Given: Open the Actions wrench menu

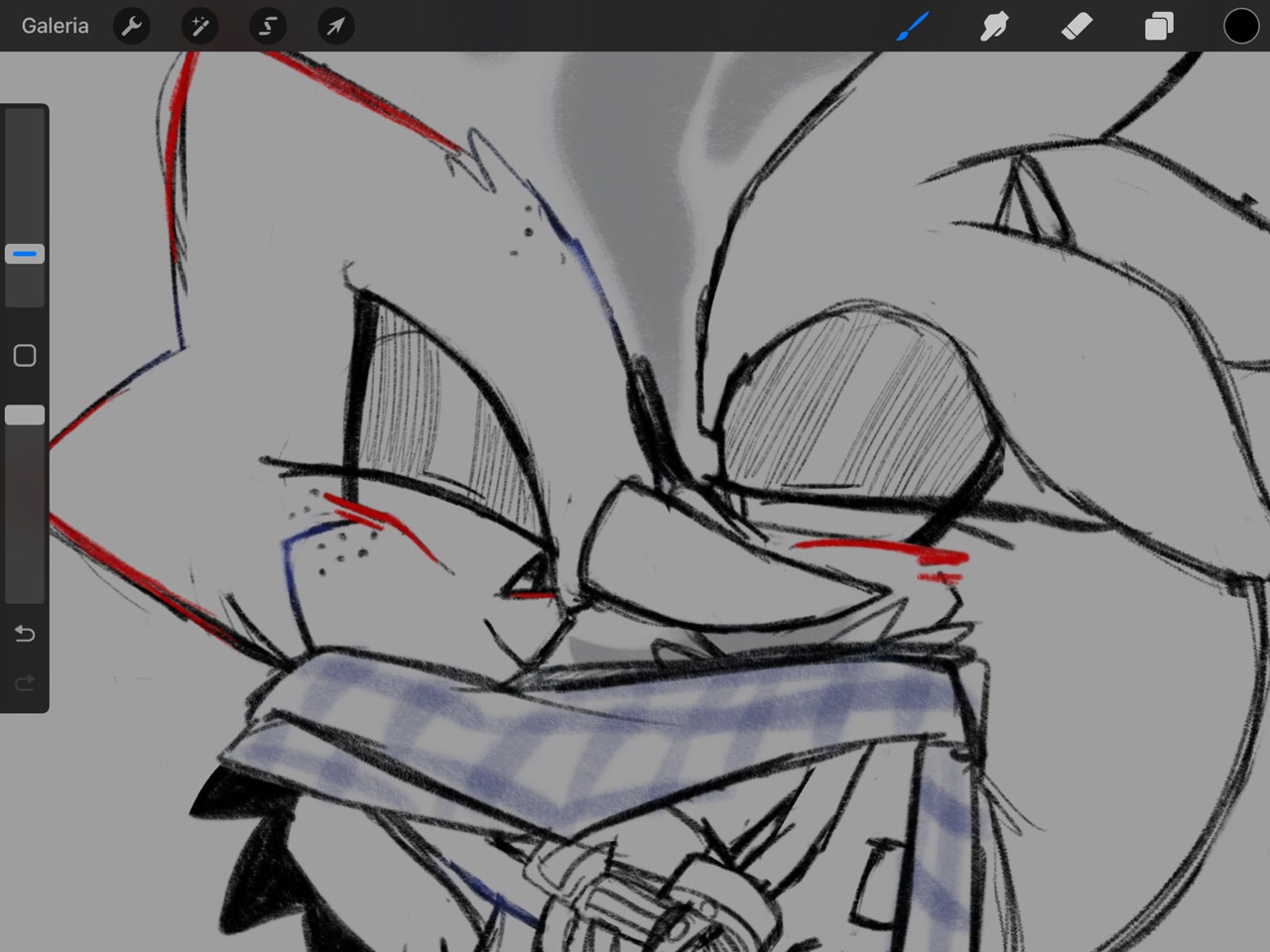Looking at the screenshot, I should (132, 26).
